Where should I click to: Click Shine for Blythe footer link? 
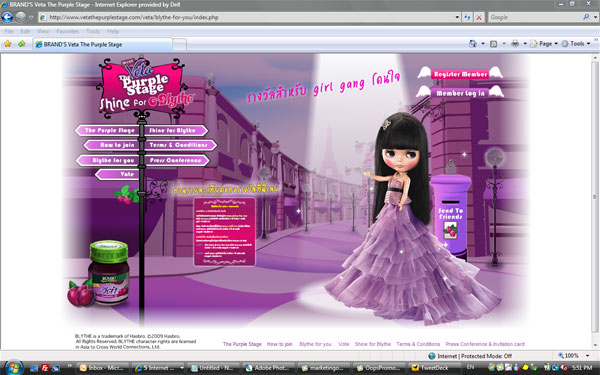pos(373,344)
